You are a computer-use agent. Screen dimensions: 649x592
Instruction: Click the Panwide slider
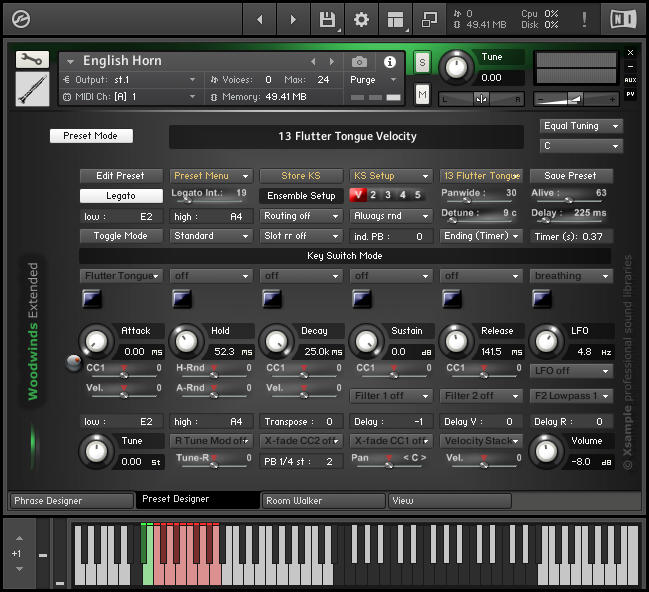click(x=479, y=200)
